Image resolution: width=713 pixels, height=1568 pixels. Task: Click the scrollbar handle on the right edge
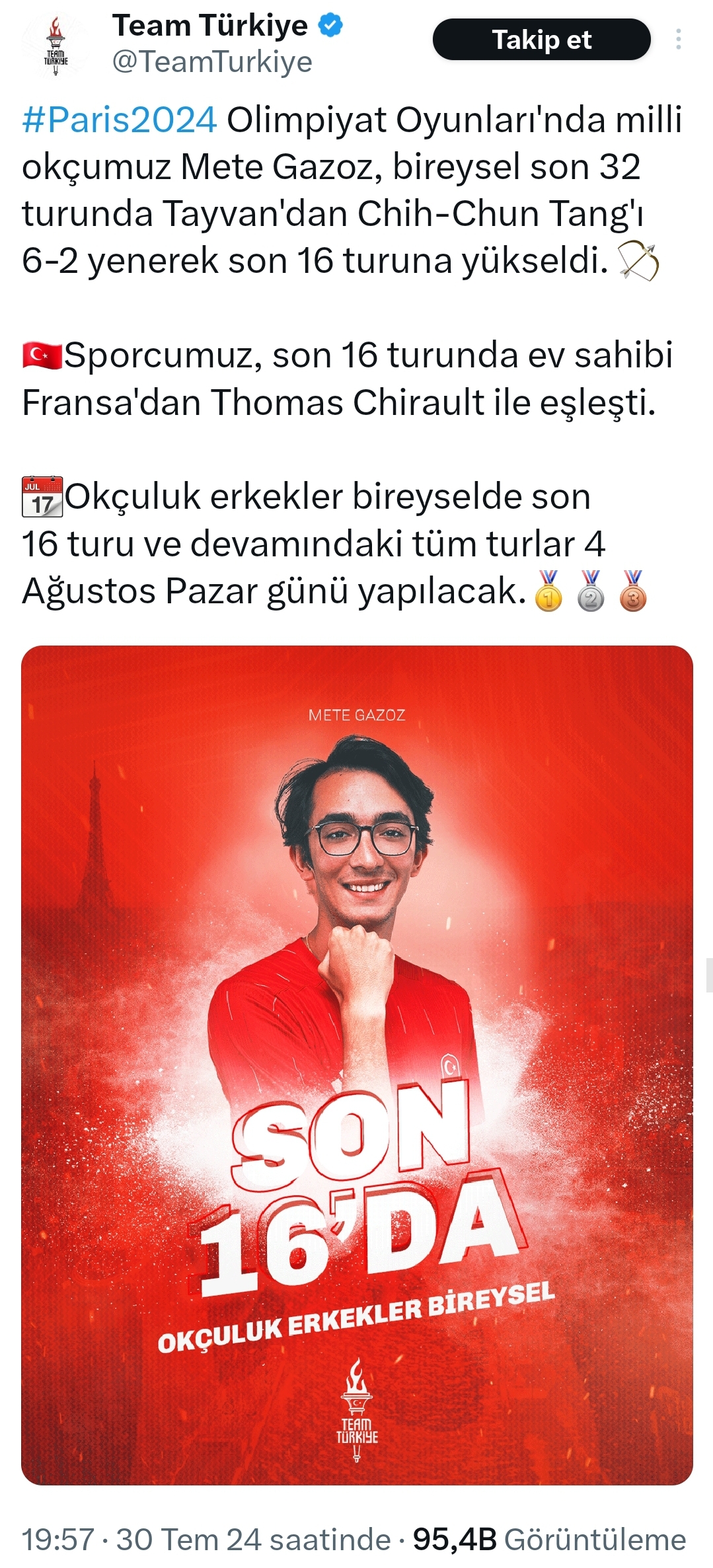pyautogui.click(x=709, y=975)
